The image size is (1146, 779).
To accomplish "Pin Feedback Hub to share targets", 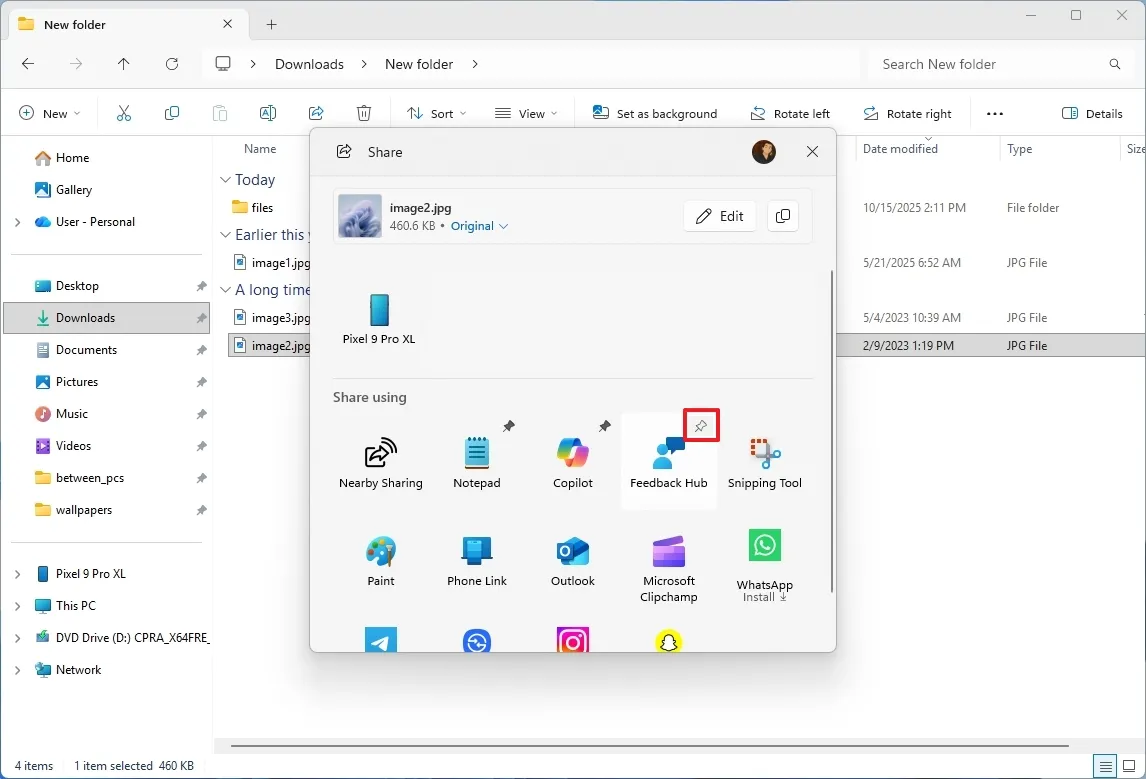I will click(701, 424).
